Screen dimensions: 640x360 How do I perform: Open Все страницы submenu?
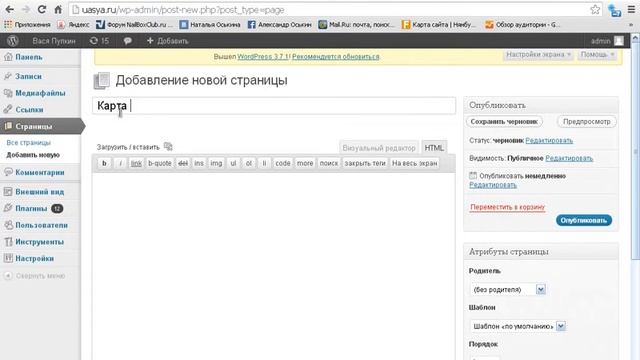(29, 142)
